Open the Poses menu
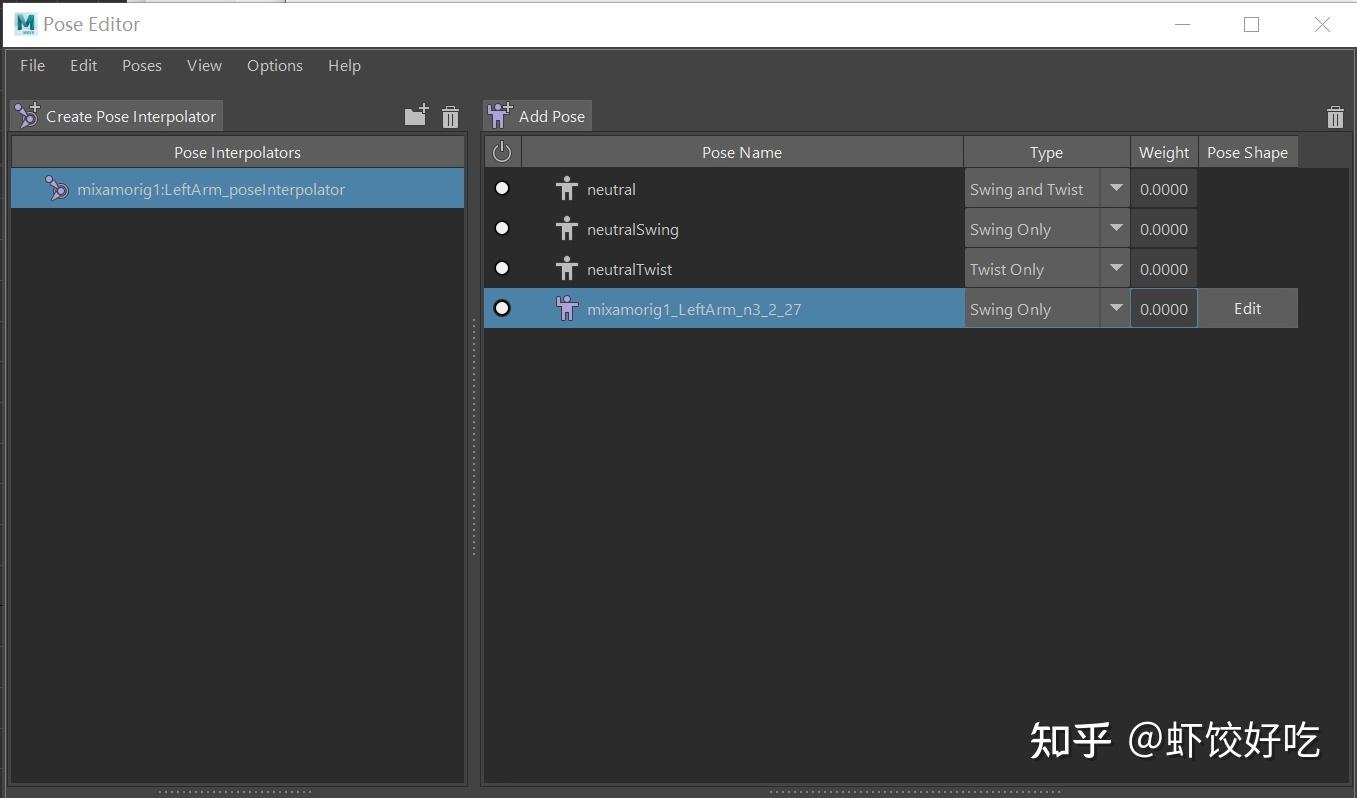This screenshot has width=1357, height=798. coord(142,65)
